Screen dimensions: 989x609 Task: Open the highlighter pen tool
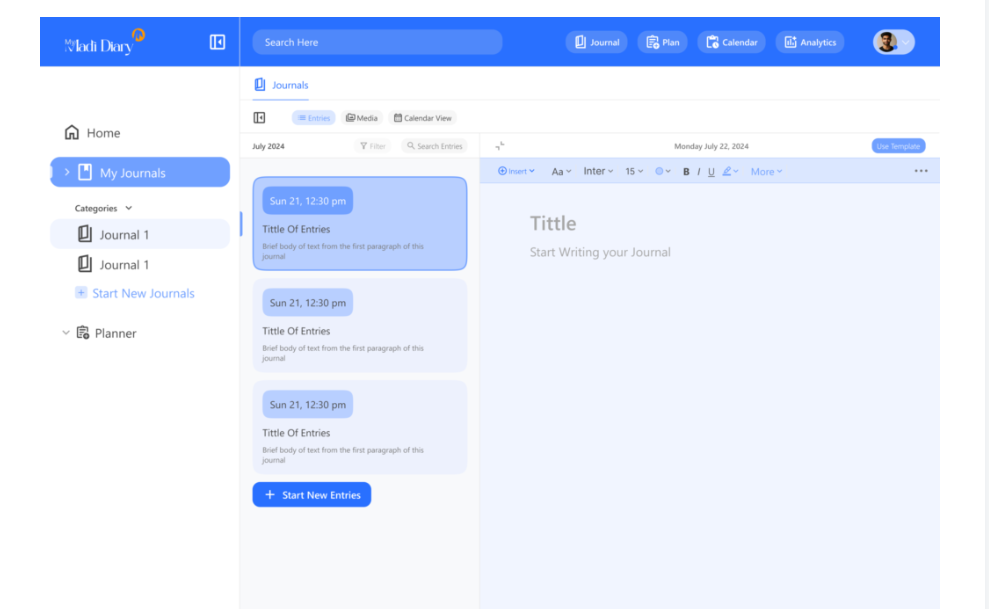coord(728,171)
